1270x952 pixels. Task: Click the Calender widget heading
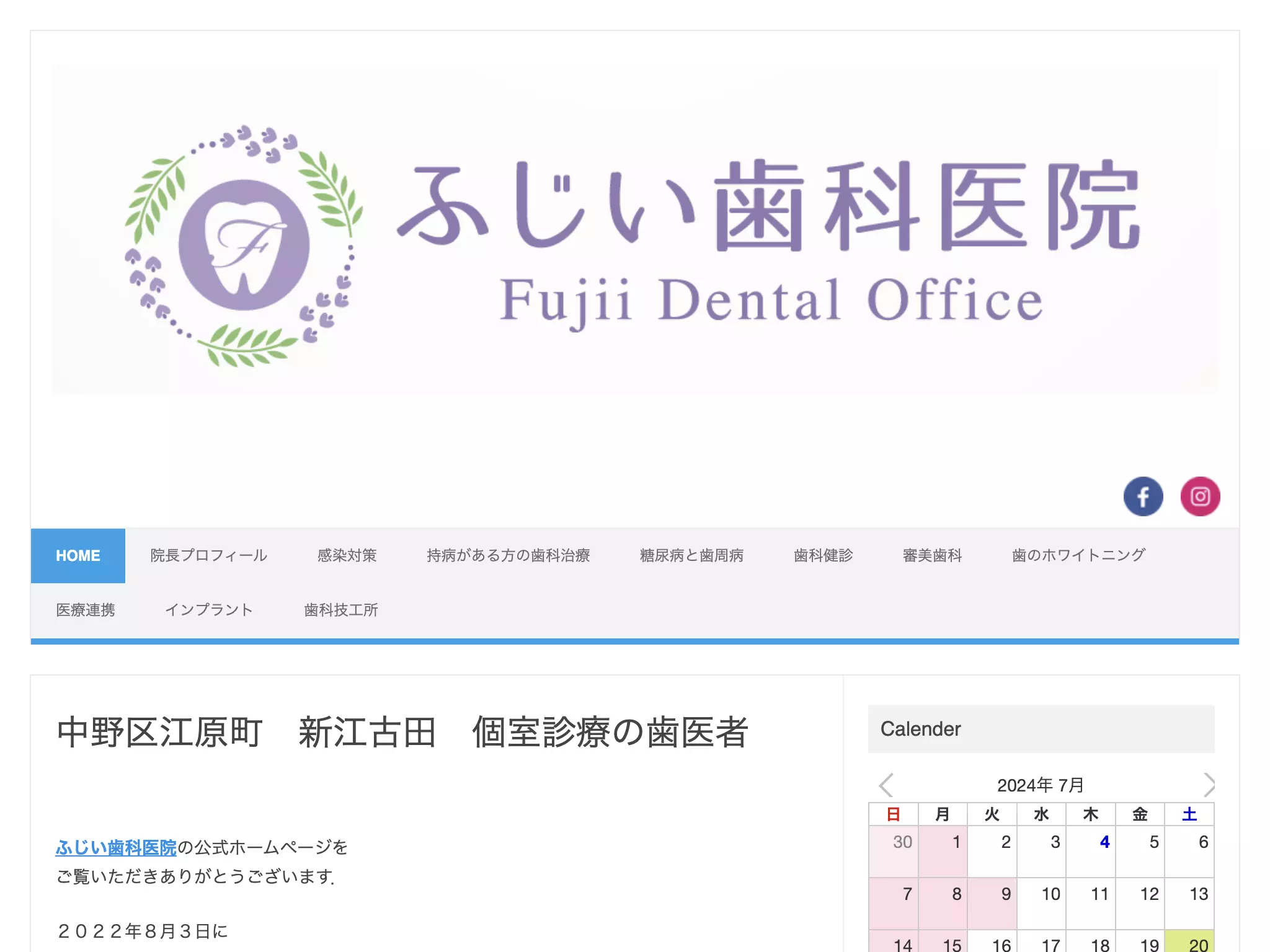tap(1041, 729)
